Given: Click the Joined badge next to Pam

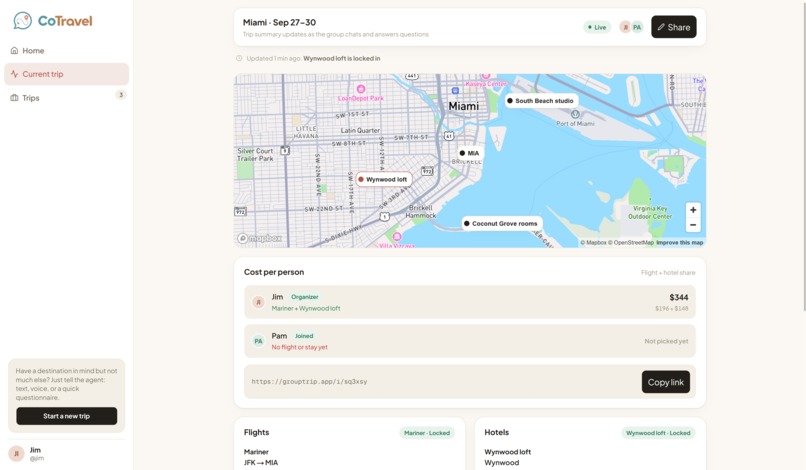Looking at the screenshot, I should pos(304,336).
